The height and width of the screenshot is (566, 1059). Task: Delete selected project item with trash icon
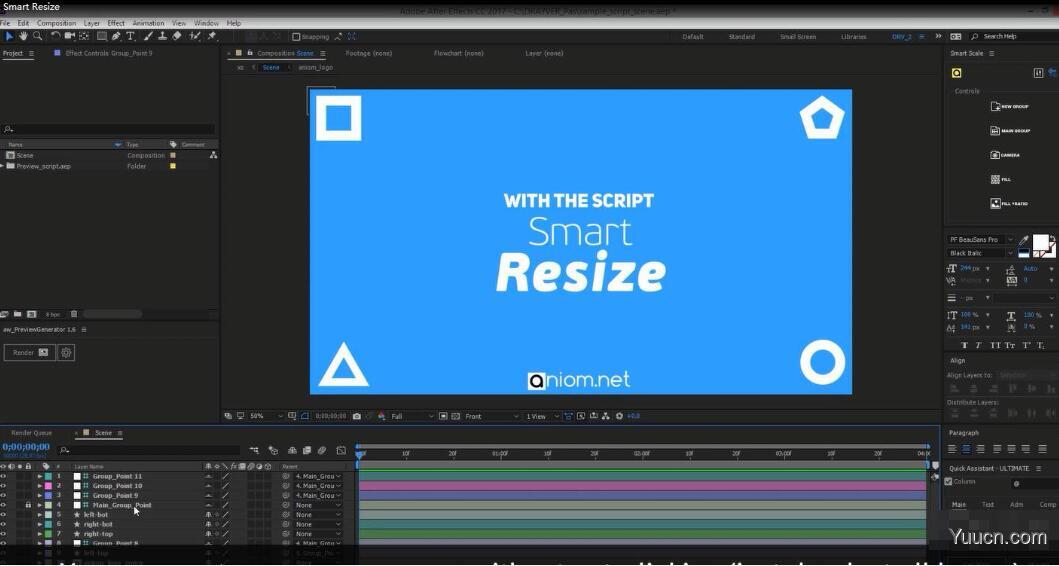coord(74,314)
